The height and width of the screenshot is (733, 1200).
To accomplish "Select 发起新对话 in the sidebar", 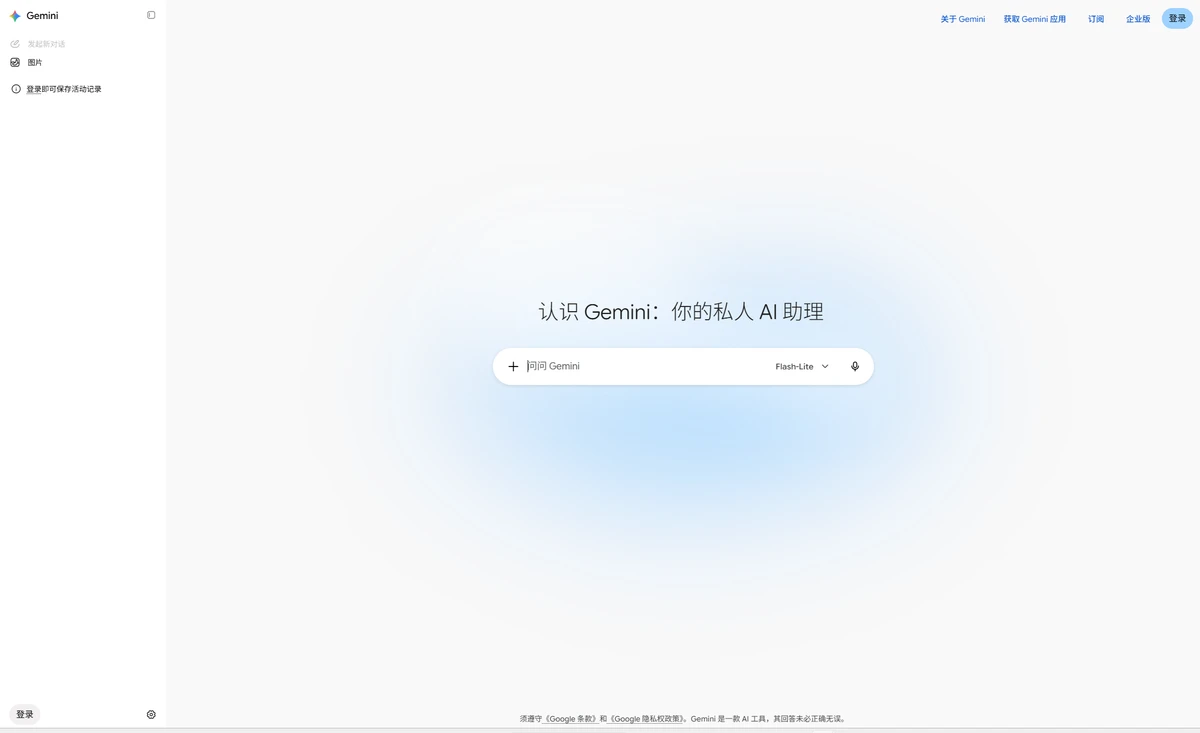I will (46, 44).
